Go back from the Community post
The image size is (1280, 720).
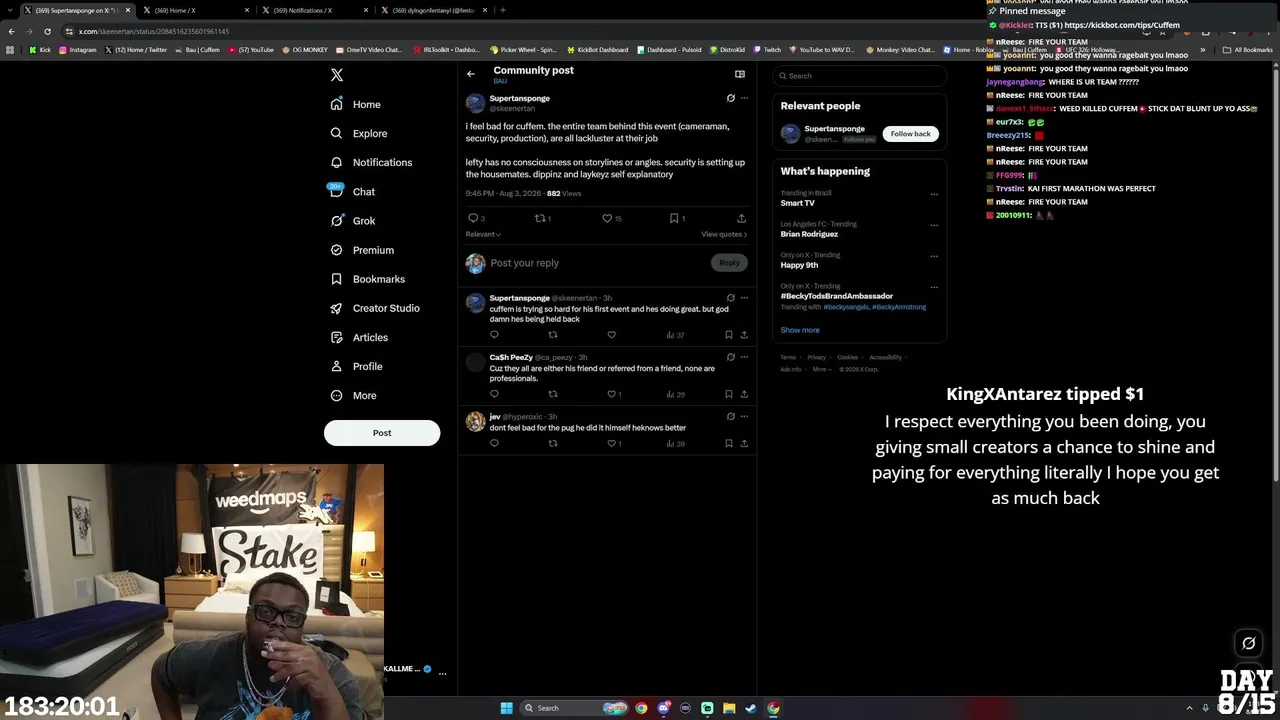[471, 74]
